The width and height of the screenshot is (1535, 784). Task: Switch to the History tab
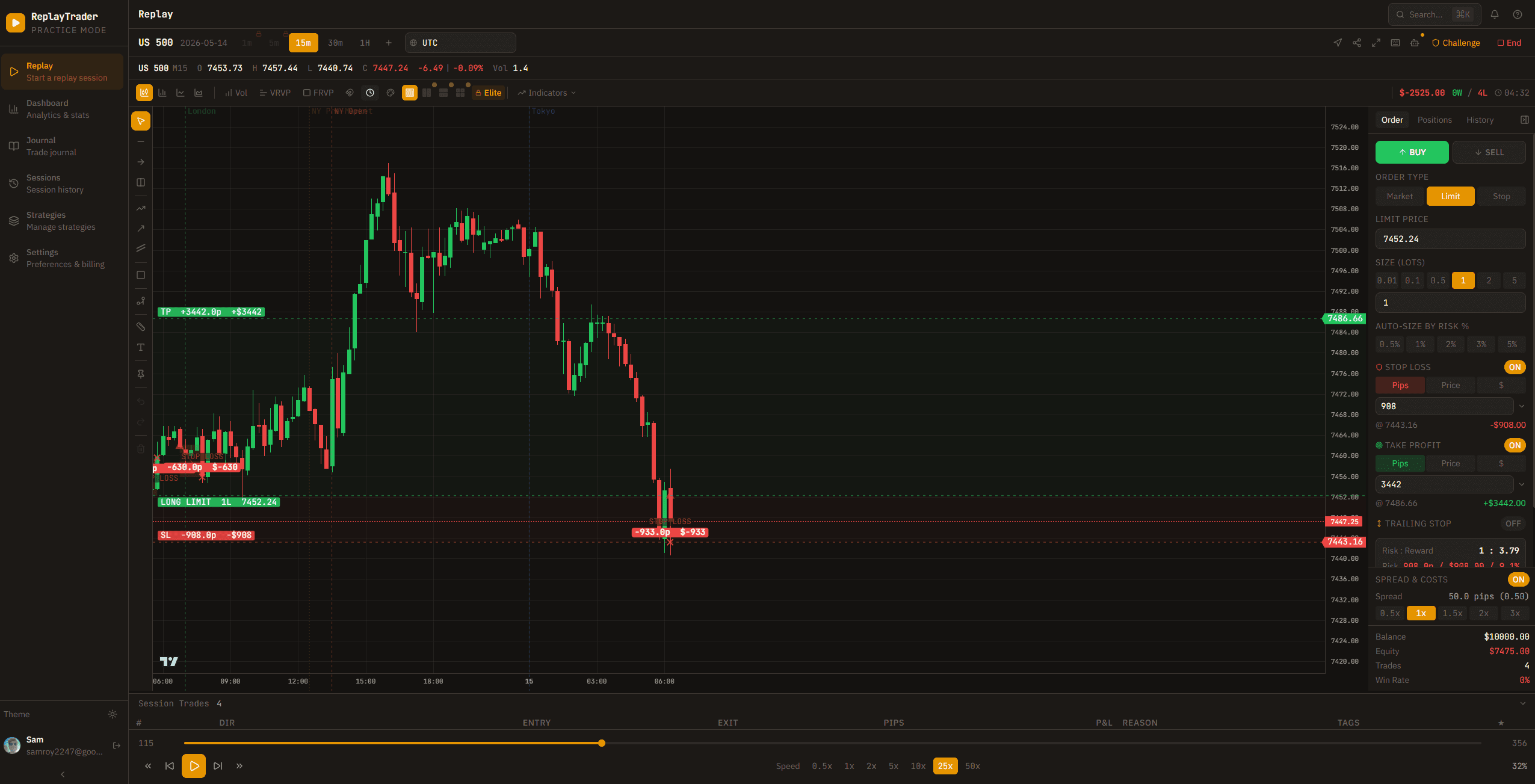click(x=1480, y=120)
